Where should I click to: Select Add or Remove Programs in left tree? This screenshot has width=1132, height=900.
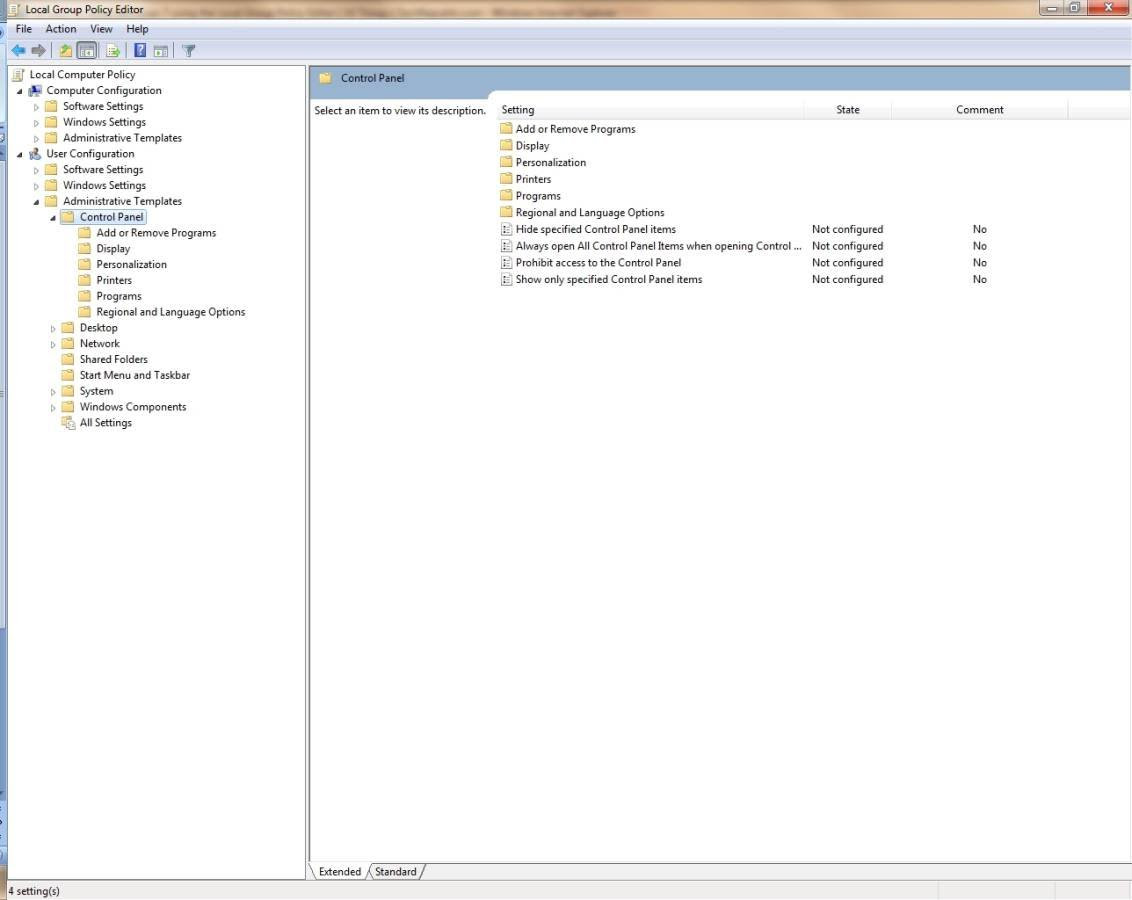coord(156,233)
